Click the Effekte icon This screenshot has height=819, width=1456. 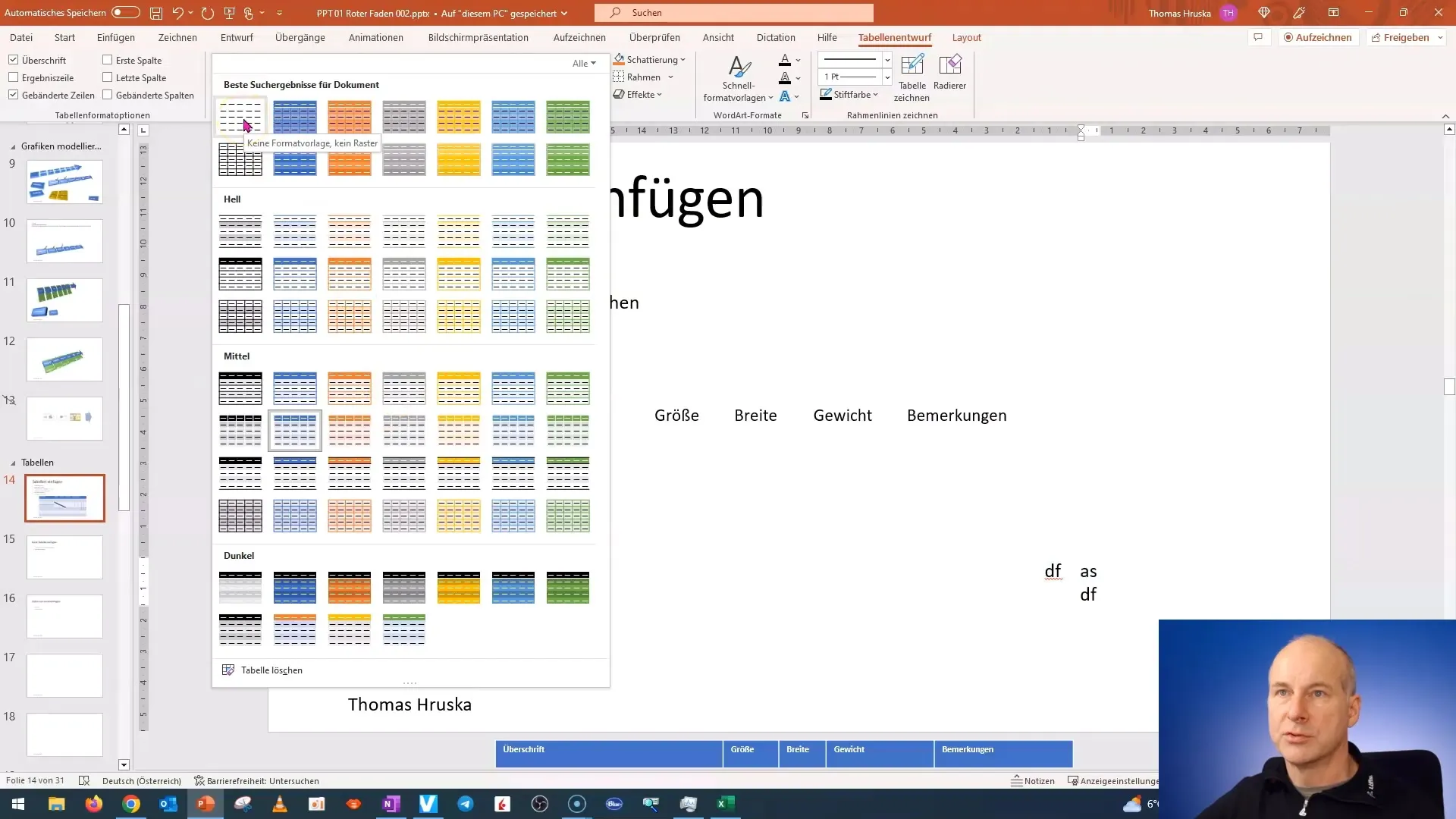point(619,94)
